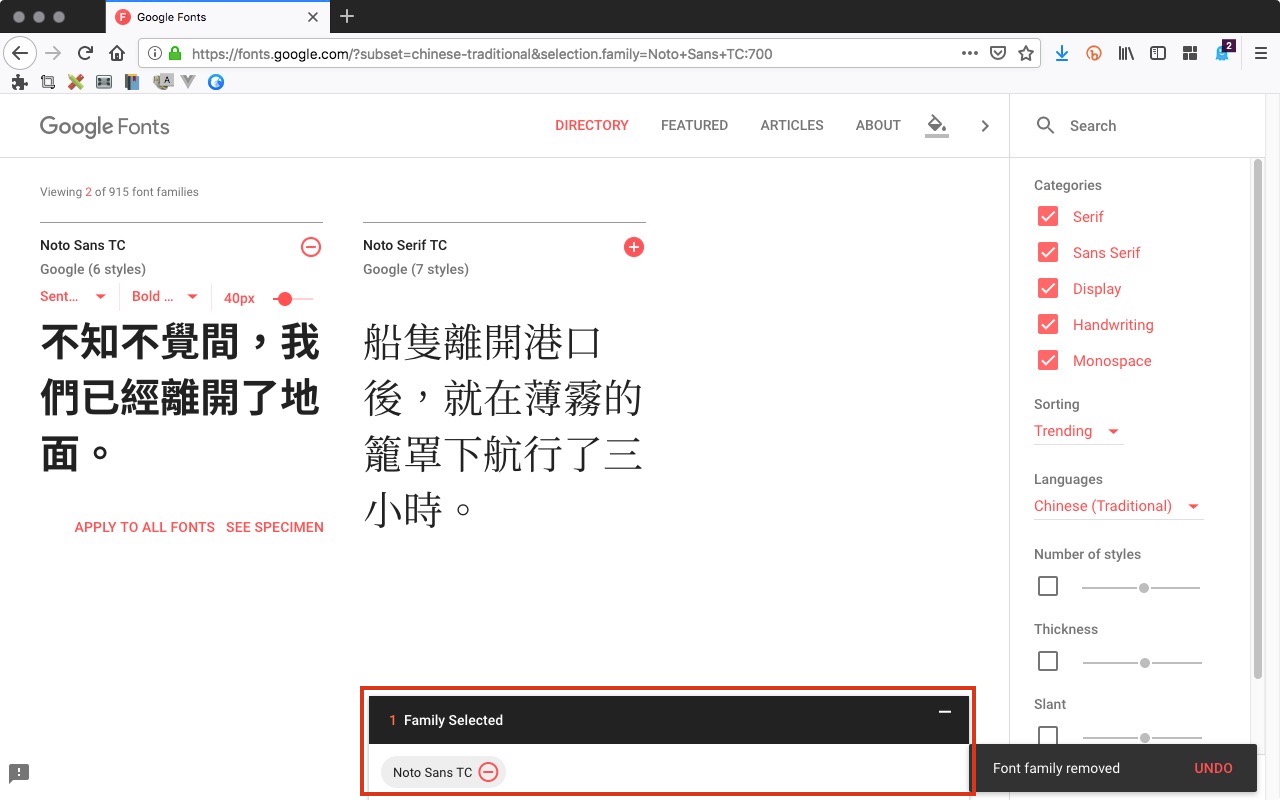The image size is (1280, 800).
Task: Add Noto Serif TC with plus icon
Action: pos(634,247)
